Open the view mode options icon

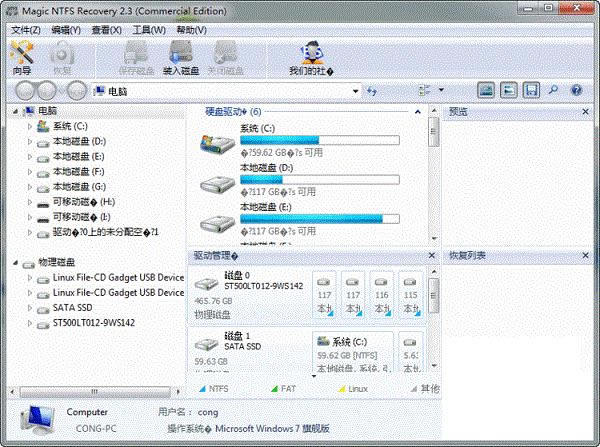[x=424, y=90]
